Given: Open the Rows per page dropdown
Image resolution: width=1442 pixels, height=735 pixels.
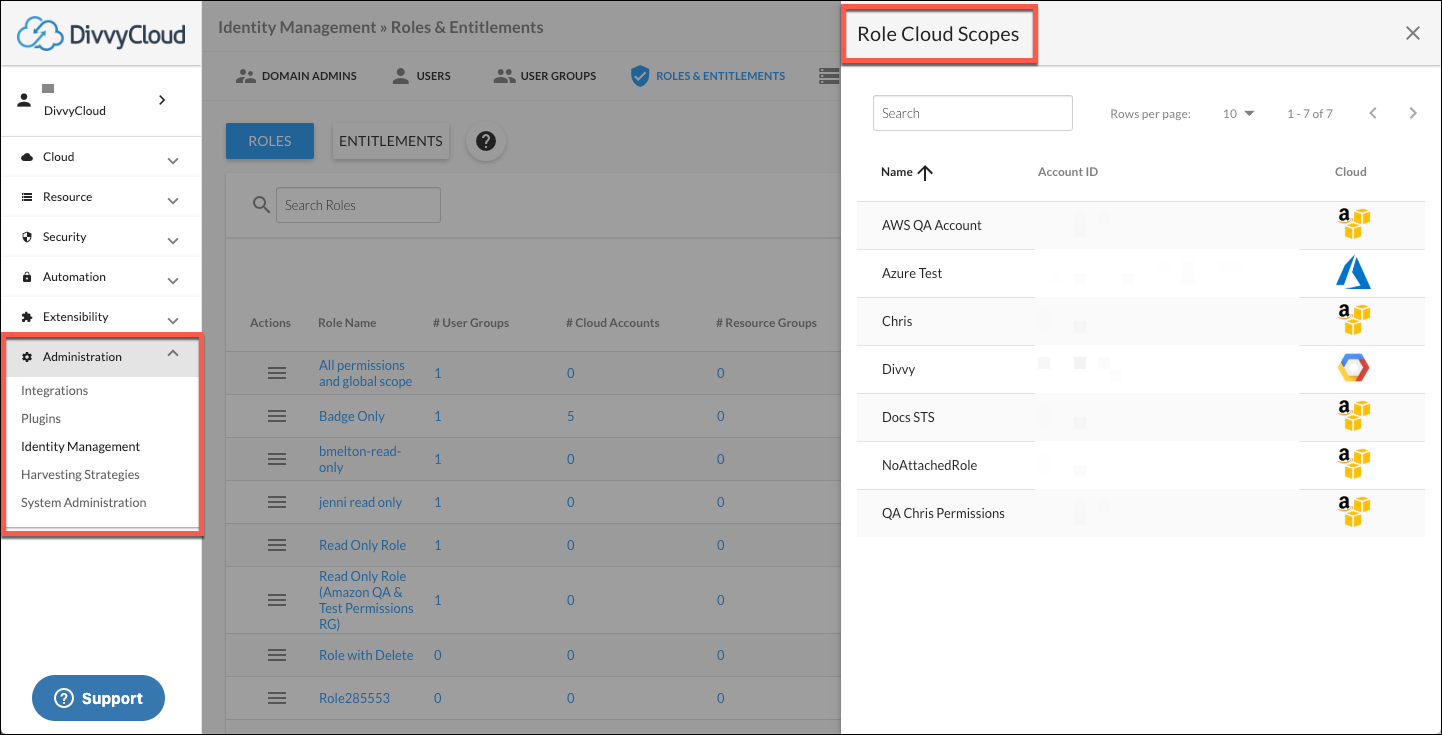Looking at the screenshot, I should point(1238,113).
